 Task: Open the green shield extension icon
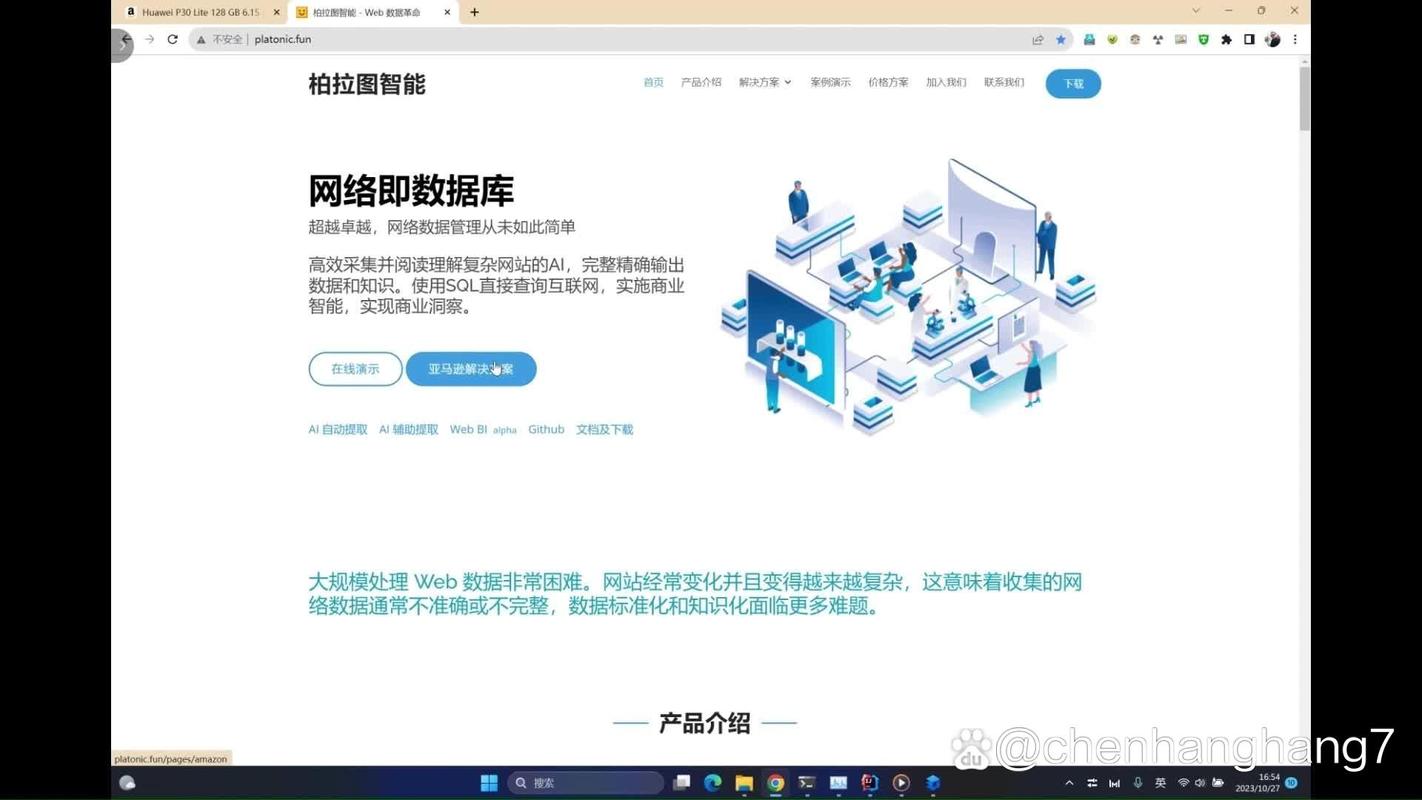[1204, 40]
